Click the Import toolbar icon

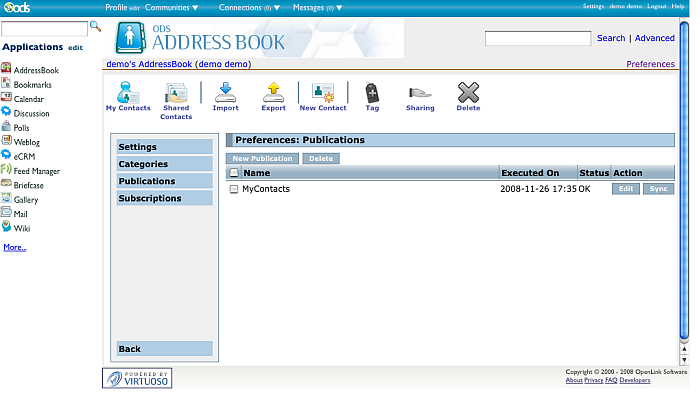pyautogui.click(x=225, y=94)
